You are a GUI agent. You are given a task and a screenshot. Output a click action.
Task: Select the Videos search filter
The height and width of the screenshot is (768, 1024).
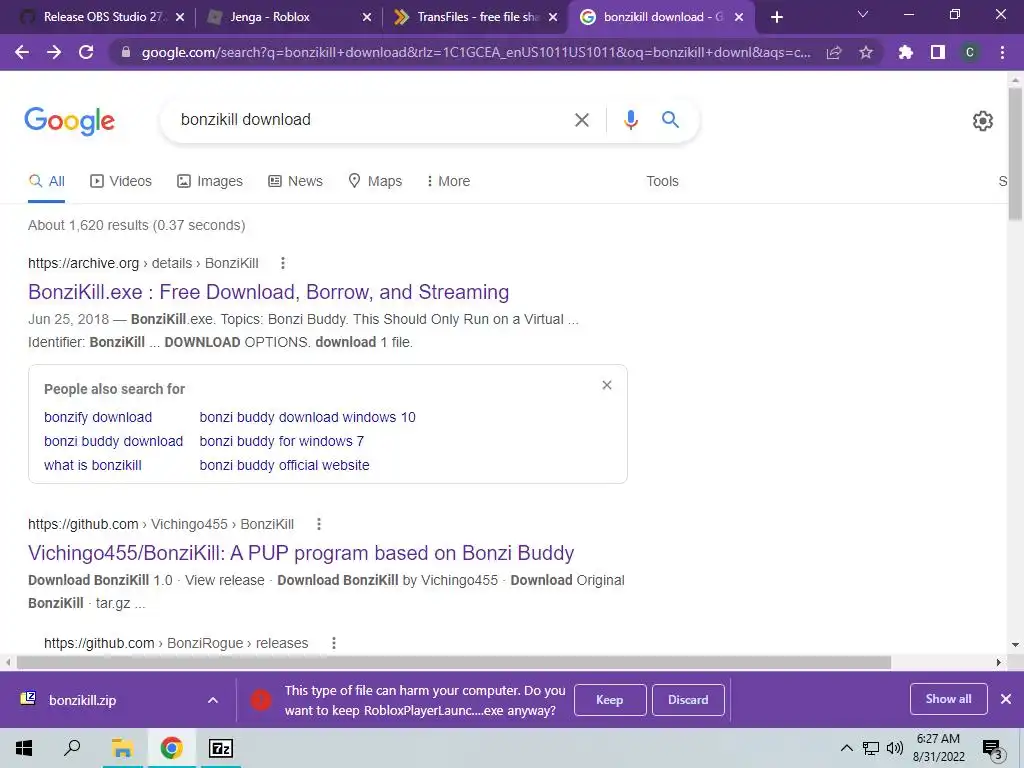click(x=121, y=181)
